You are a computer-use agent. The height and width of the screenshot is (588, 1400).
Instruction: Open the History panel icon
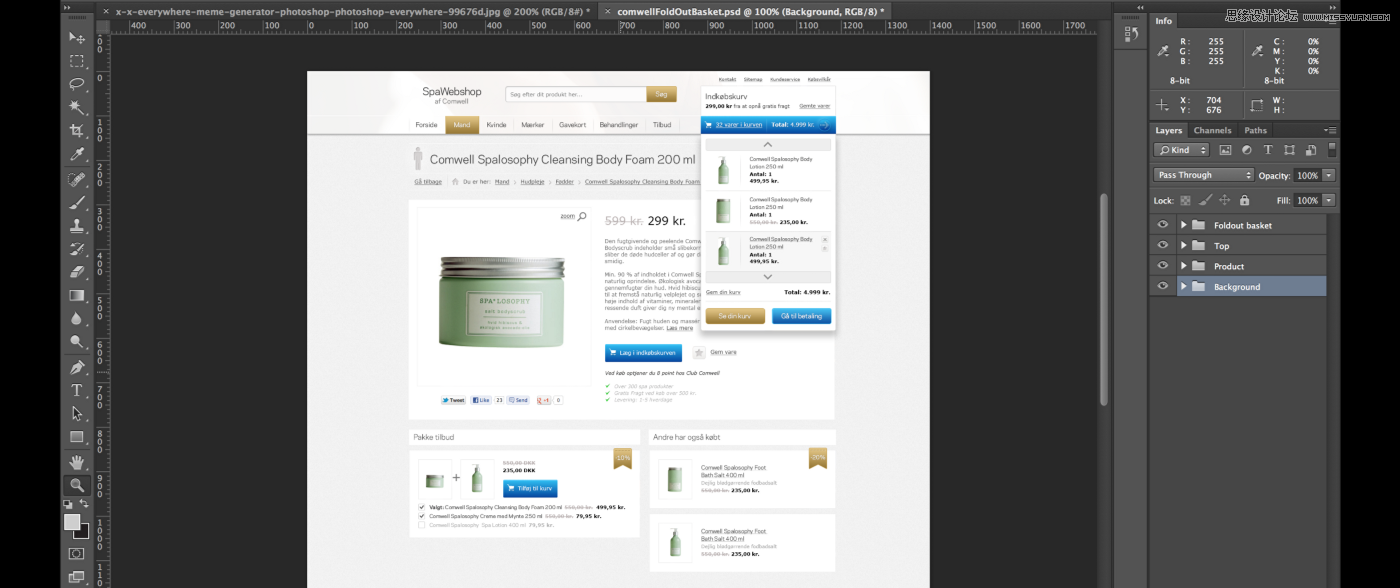(x=1132, y=34)
